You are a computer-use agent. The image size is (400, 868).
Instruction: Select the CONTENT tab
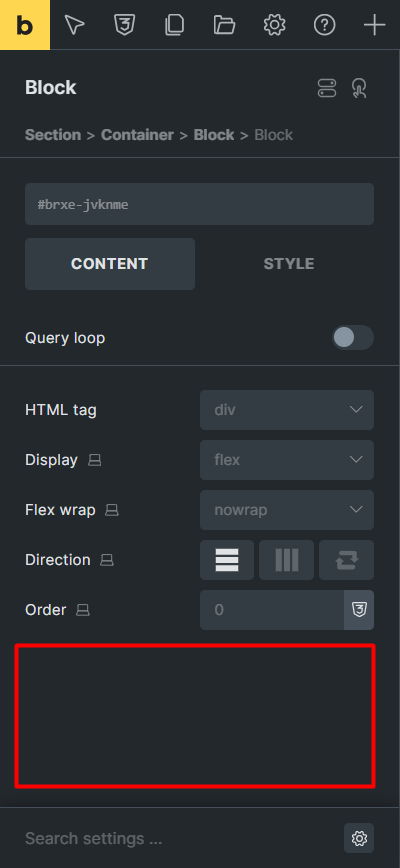110,264
